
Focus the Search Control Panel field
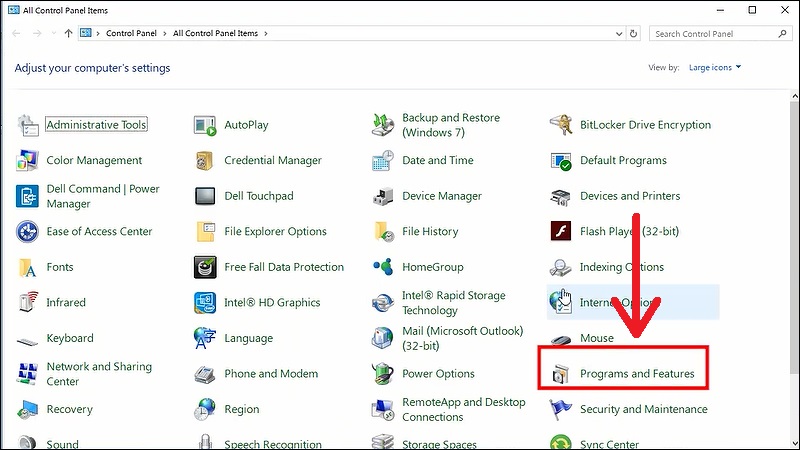pyautogui.click(x=720, y=34)
